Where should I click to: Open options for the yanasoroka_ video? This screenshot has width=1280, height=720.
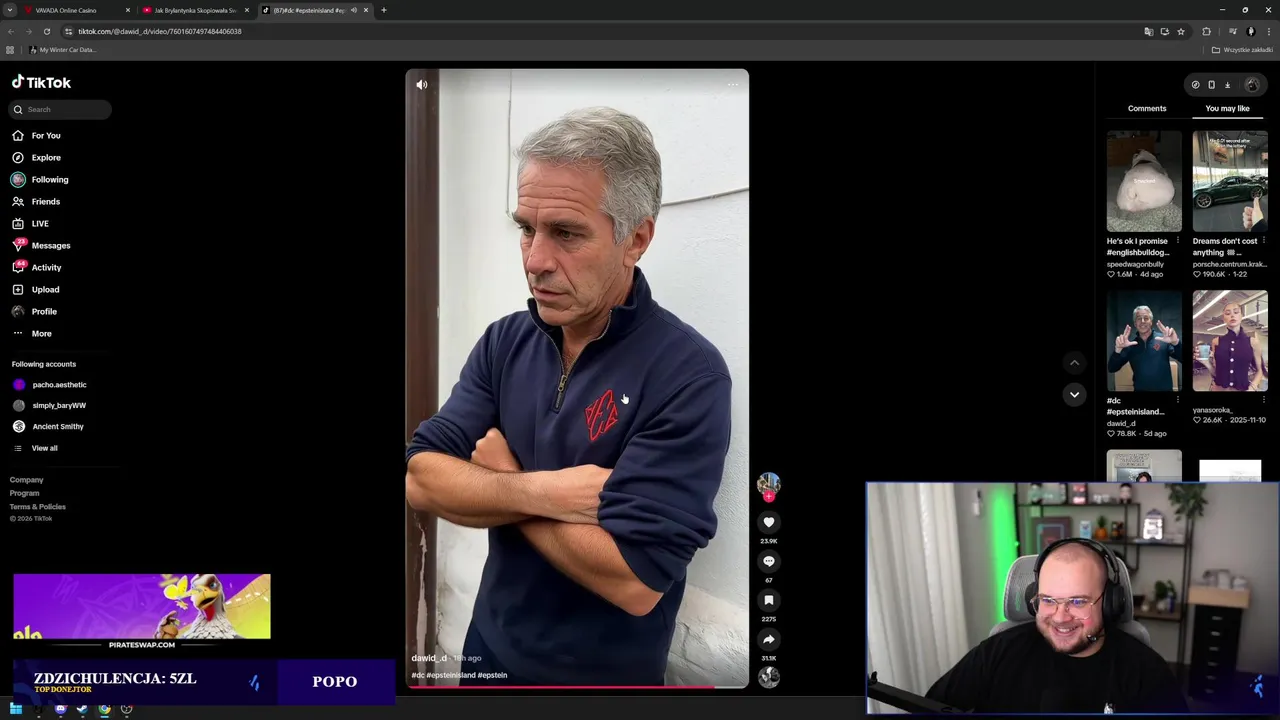(1264, 400)
